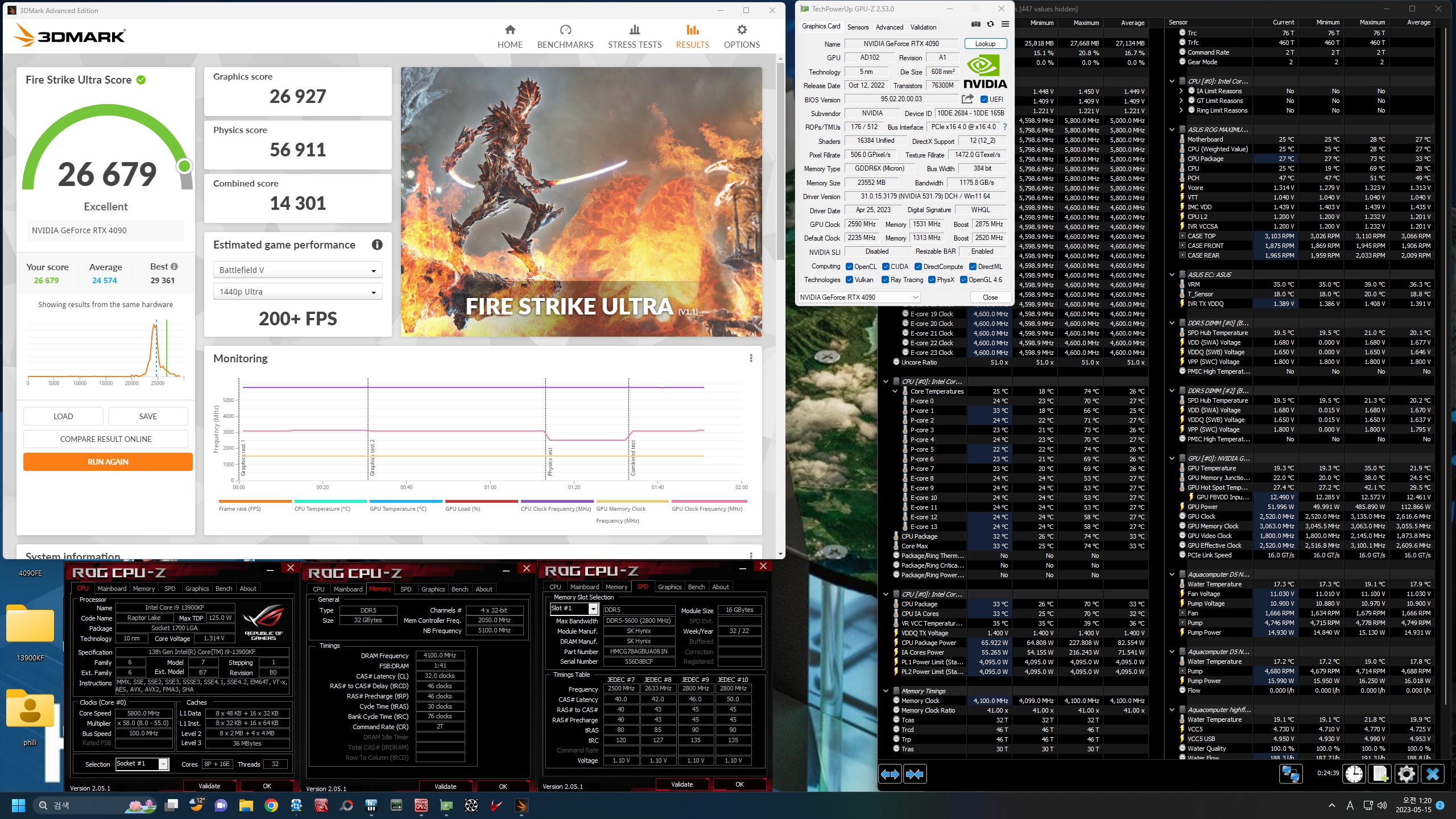
Task: Click the HWiNFO clock reset timer icon
Action: [1354, 773]
